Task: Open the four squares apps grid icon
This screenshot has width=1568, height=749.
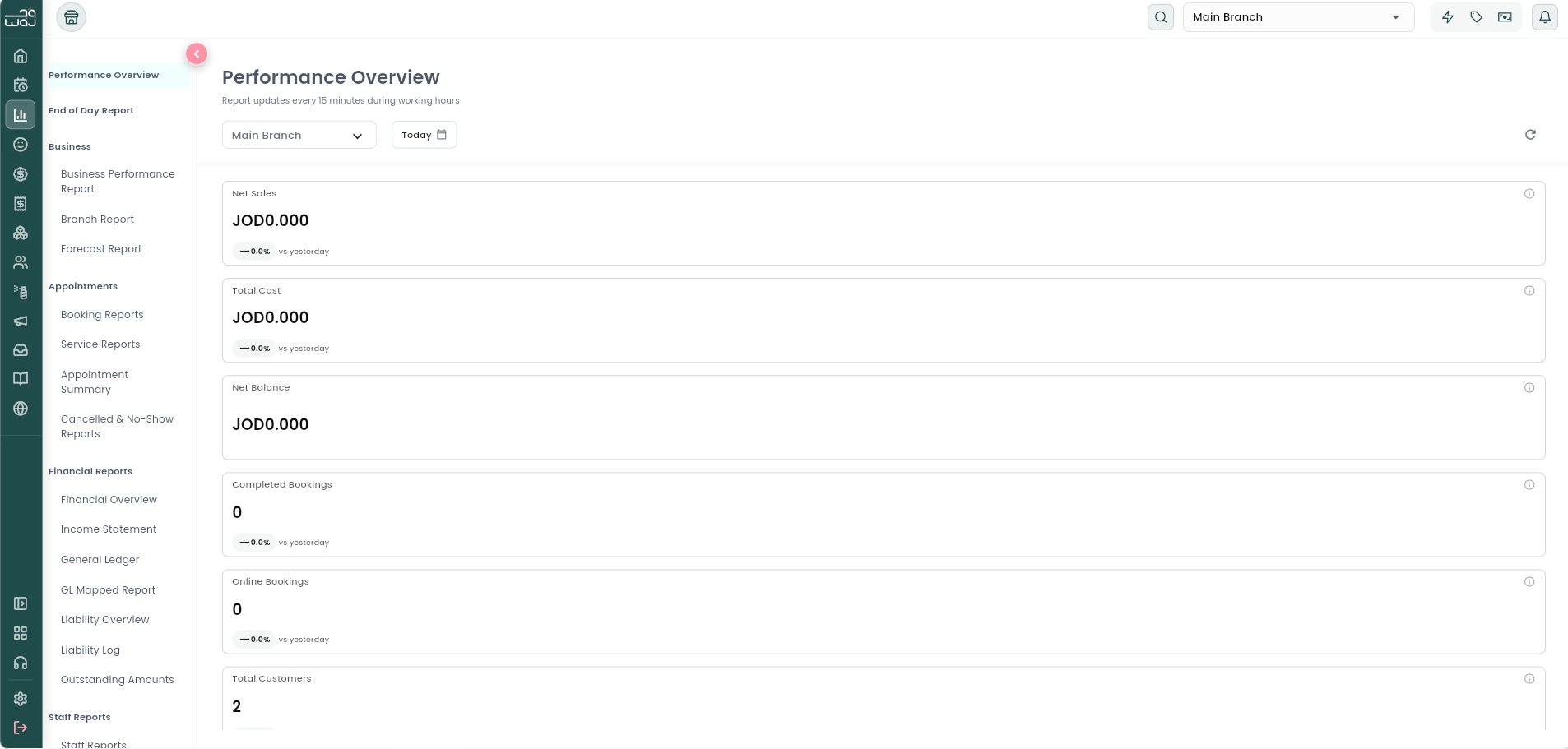Action: (x=21, y=633)
